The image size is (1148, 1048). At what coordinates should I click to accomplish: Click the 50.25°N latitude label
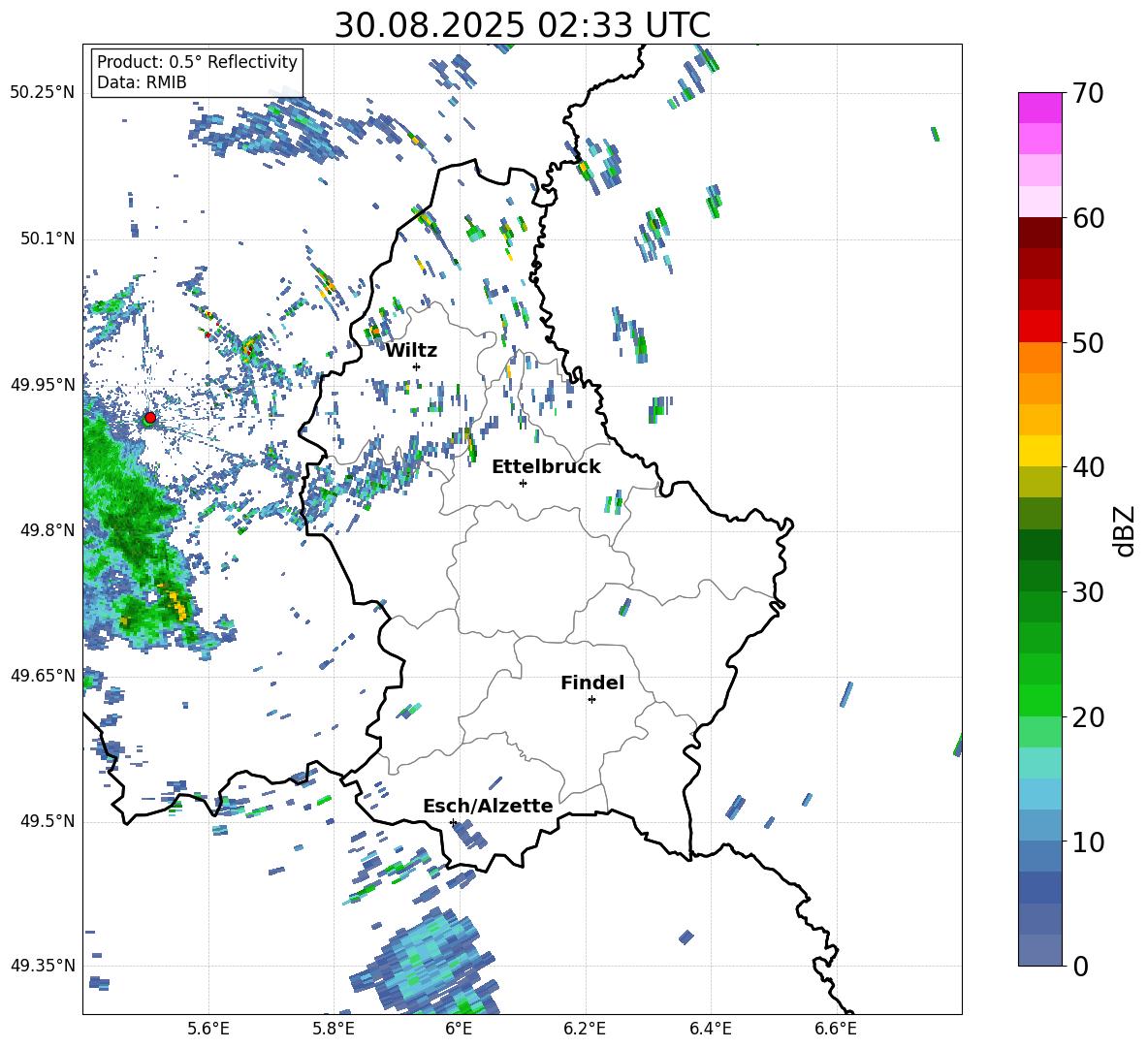[x=43, y=93]
